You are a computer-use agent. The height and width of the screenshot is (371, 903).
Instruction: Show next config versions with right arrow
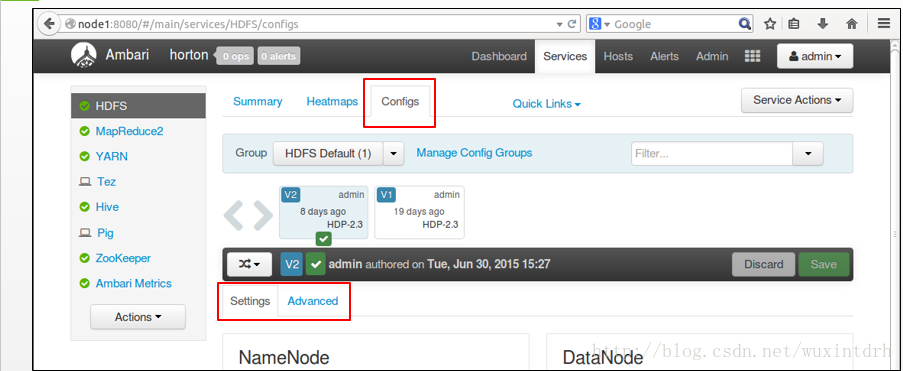click(262, 214)
